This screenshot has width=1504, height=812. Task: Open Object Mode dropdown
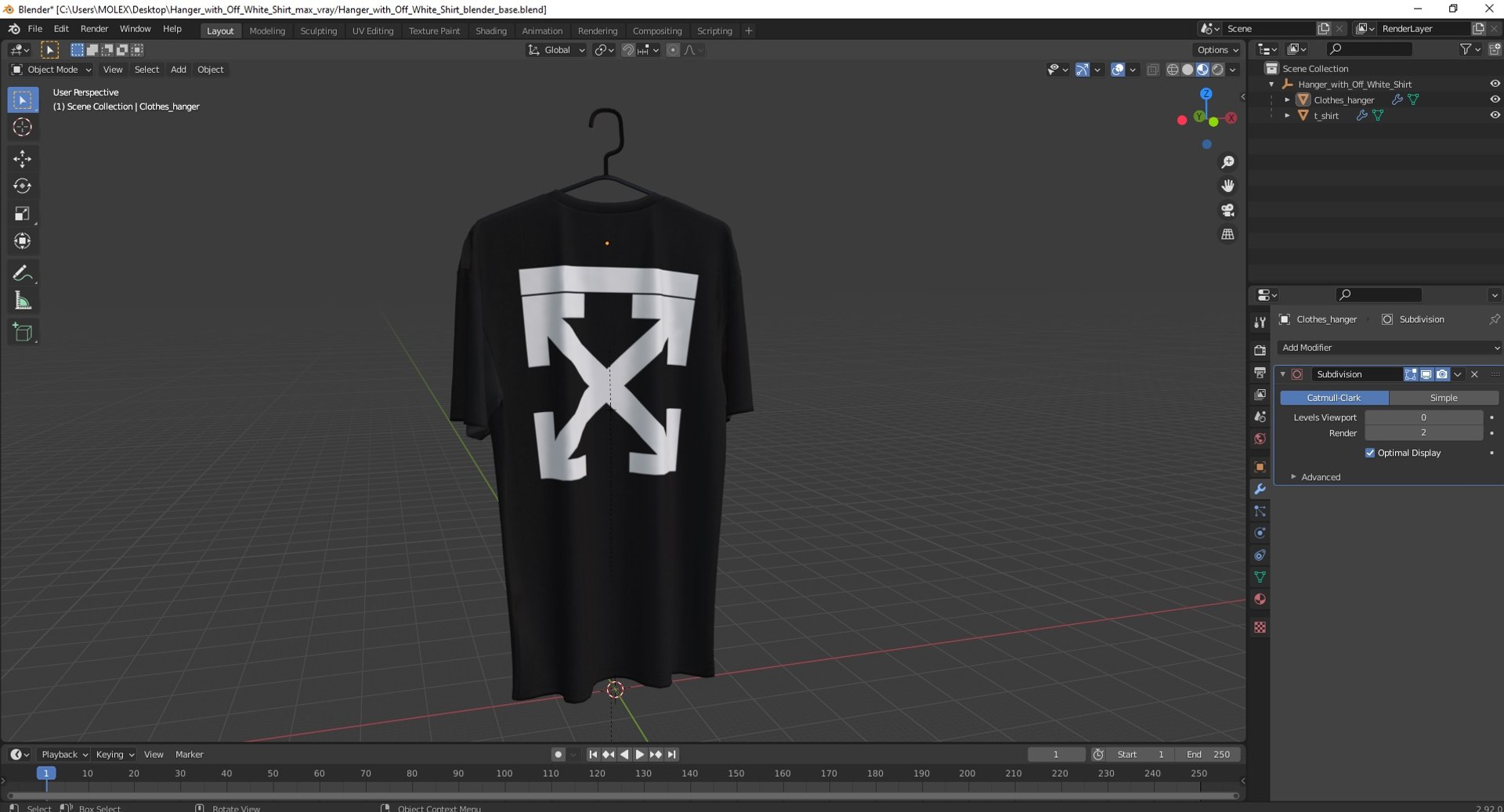[x=51, y=70]
